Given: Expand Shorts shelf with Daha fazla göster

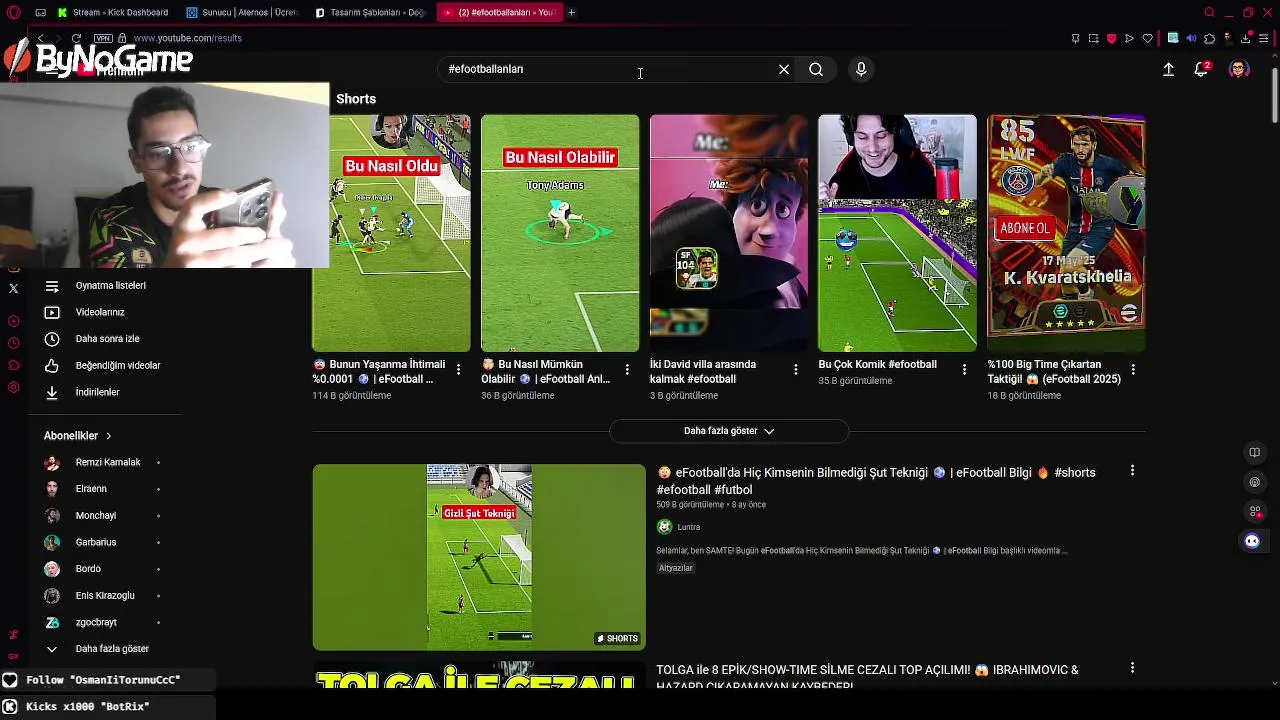Looking at the screenshot, I should pos(728,431).
